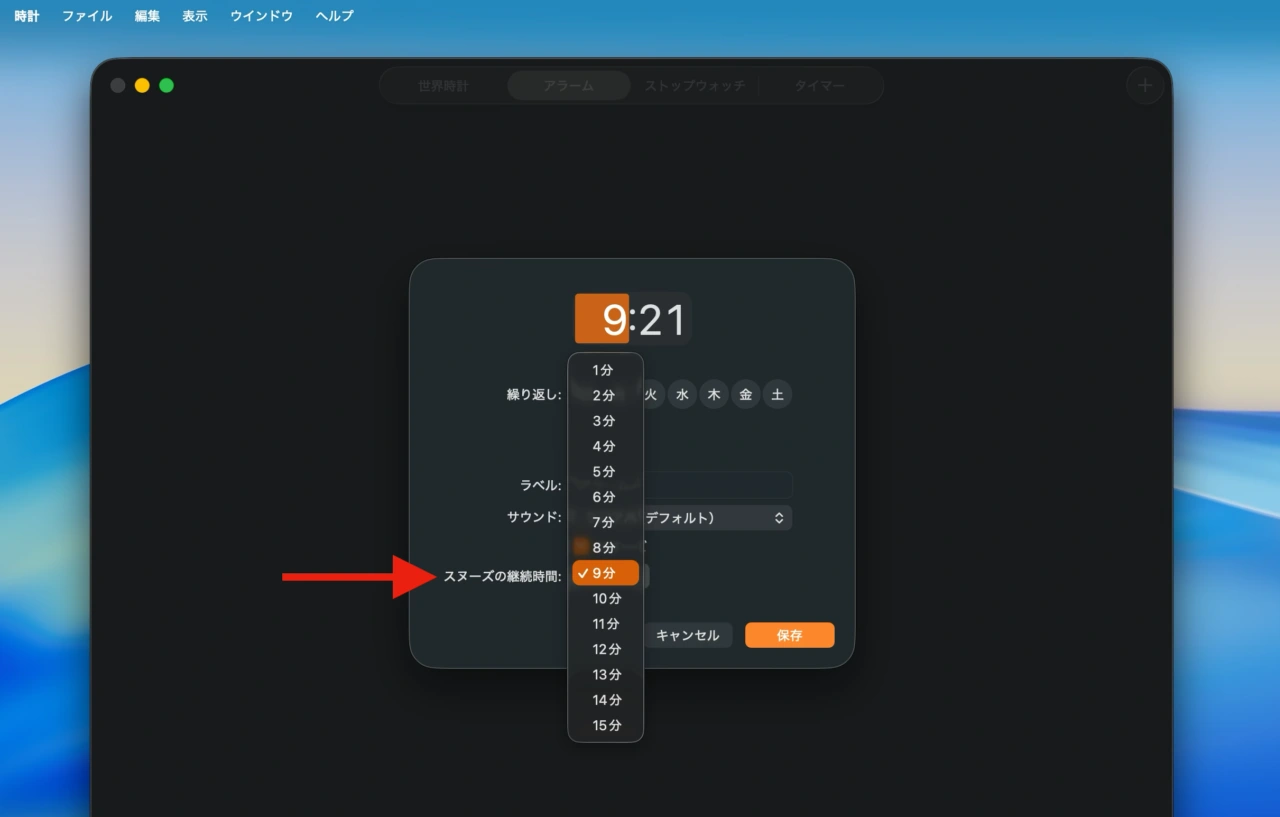Open the ファイル menu
The image size is (1280, 817).
click(x=87, y=16)
